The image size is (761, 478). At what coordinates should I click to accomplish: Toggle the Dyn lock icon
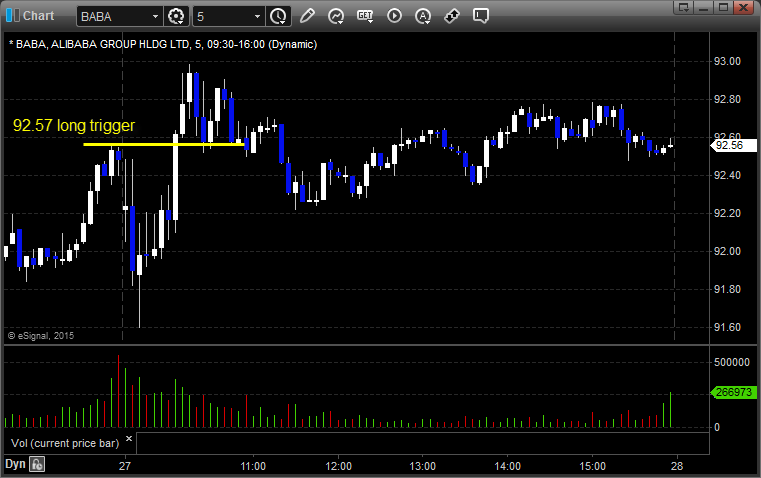click(37, 464)
